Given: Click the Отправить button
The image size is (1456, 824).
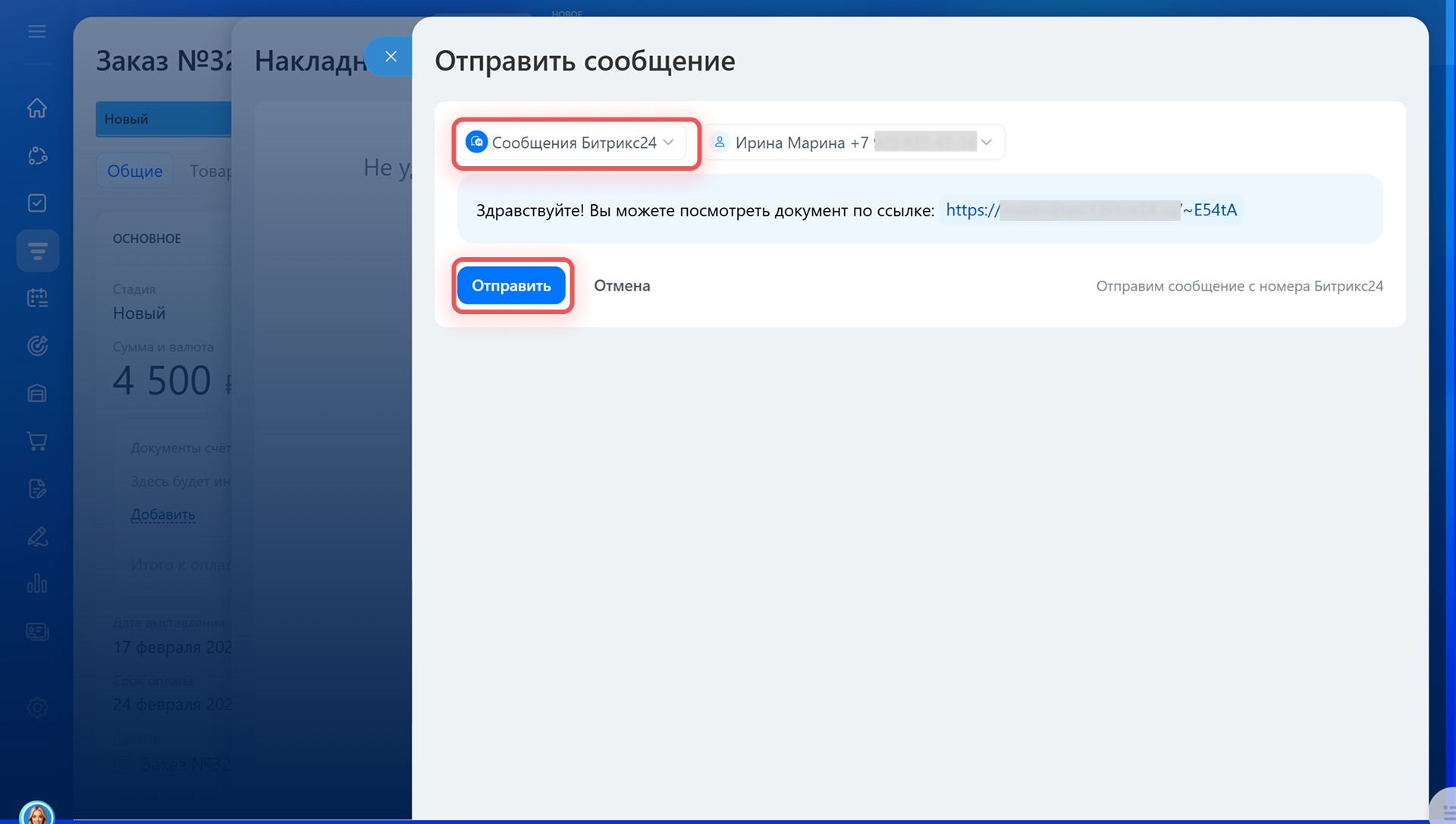Looking at the screenshot, I should point(511,286).
